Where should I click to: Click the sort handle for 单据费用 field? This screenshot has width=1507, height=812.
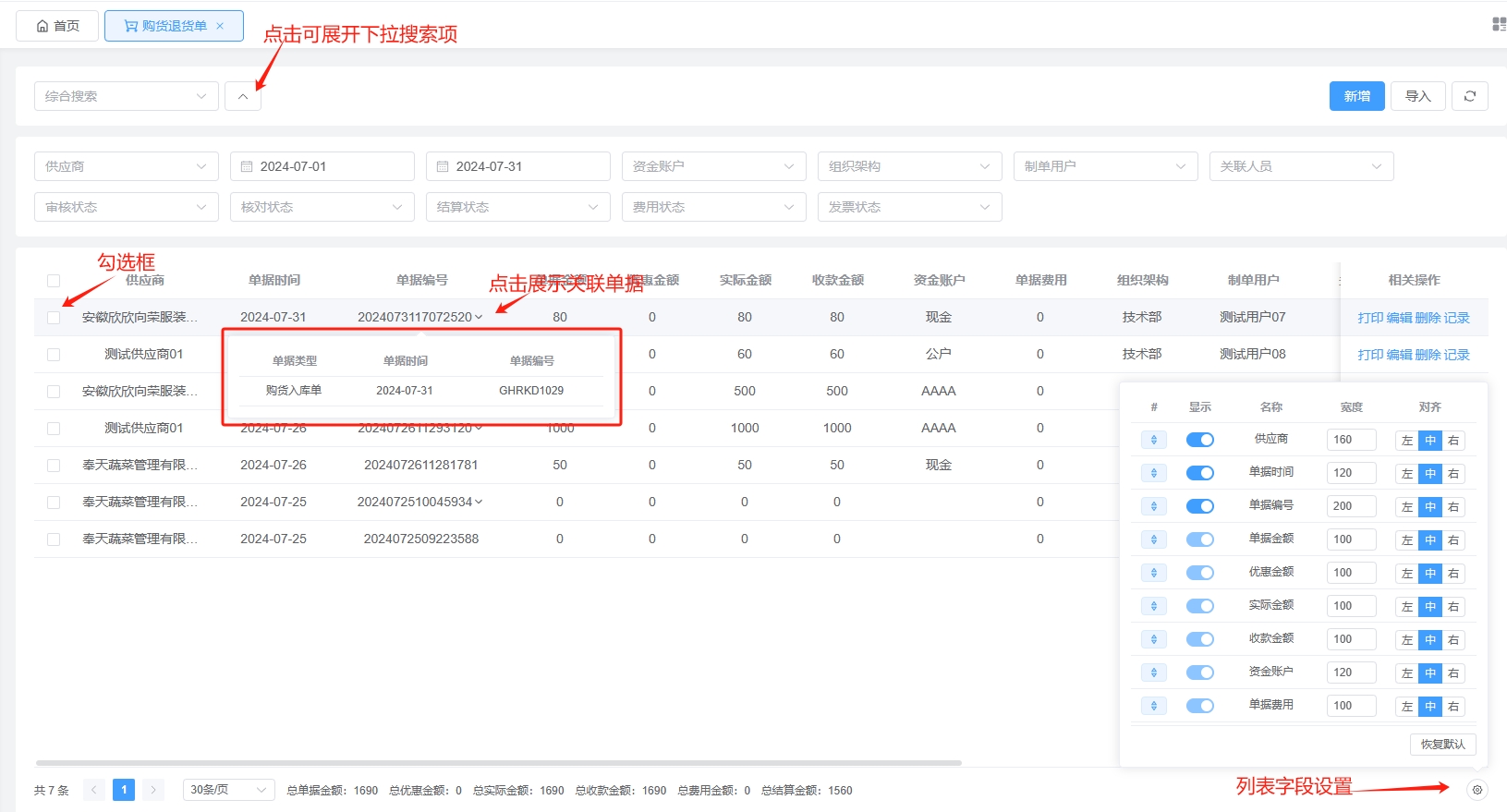pos(1154,706)
